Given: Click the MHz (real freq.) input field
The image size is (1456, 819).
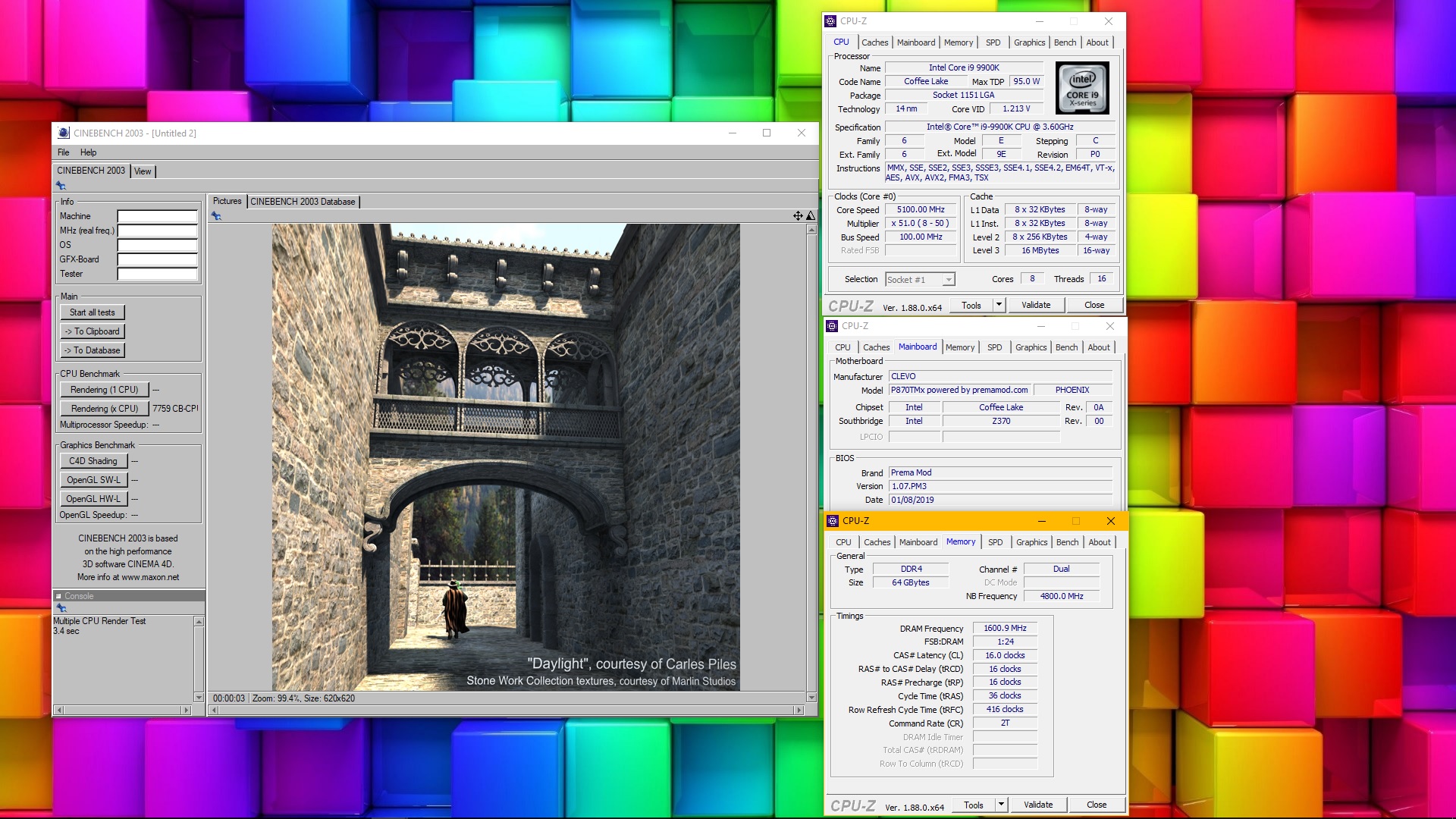Looking at the screenshot, I should pyautogui.click(x=157, y=231).
